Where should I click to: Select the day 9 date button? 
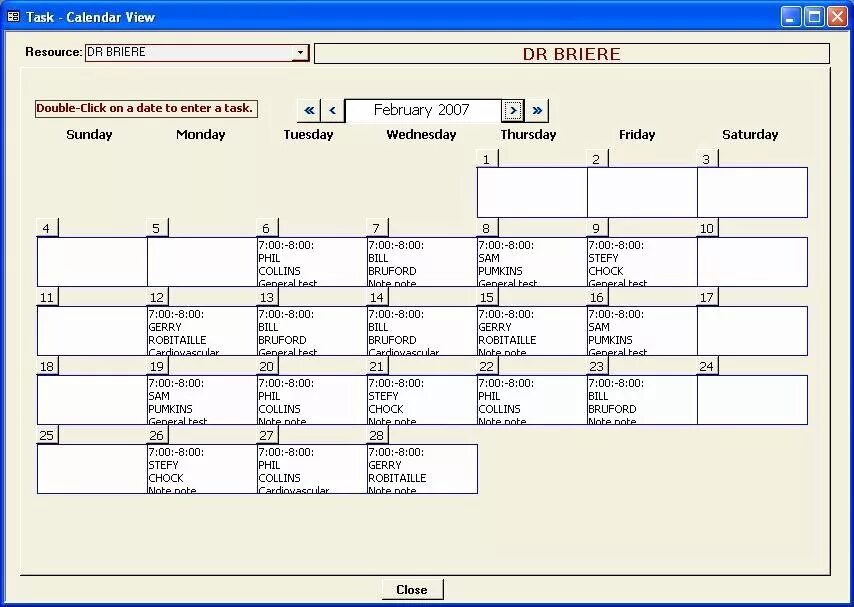597,228
